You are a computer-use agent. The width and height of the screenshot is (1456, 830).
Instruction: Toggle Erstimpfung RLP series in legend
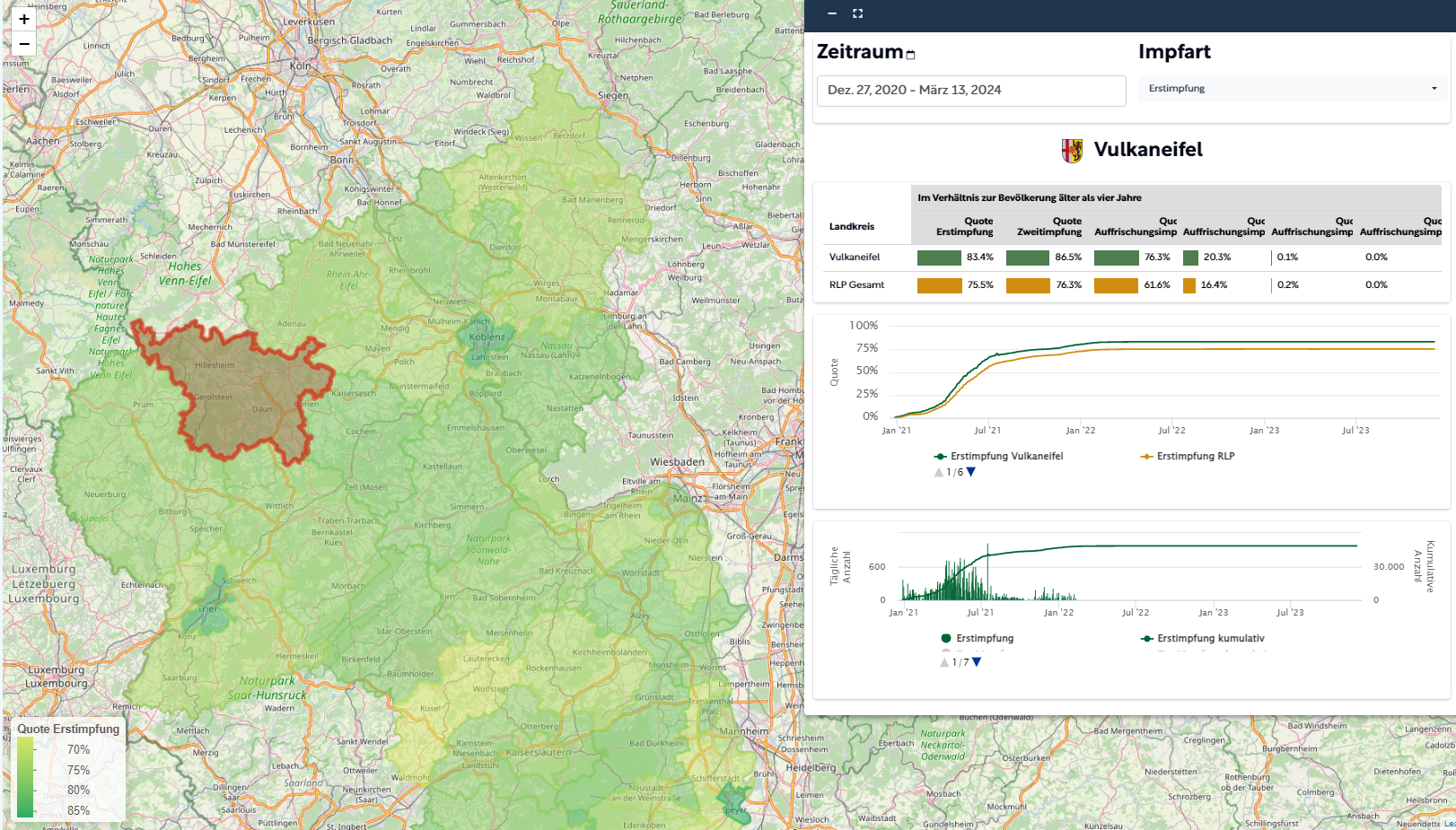(1194, 456)
